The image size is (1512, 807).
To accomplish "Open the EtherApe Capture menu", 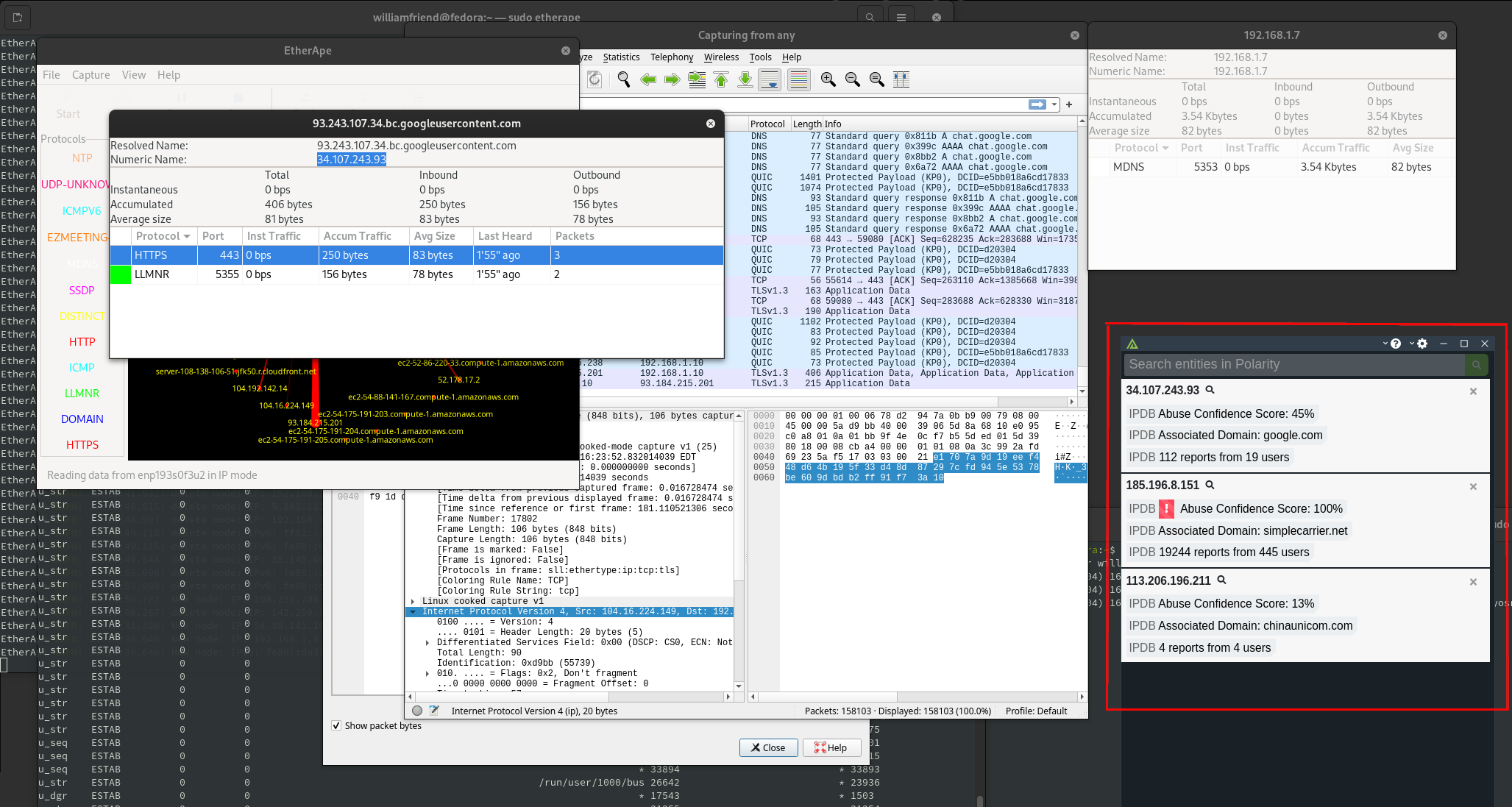I will pyautogui.click(x=91, y=74).
